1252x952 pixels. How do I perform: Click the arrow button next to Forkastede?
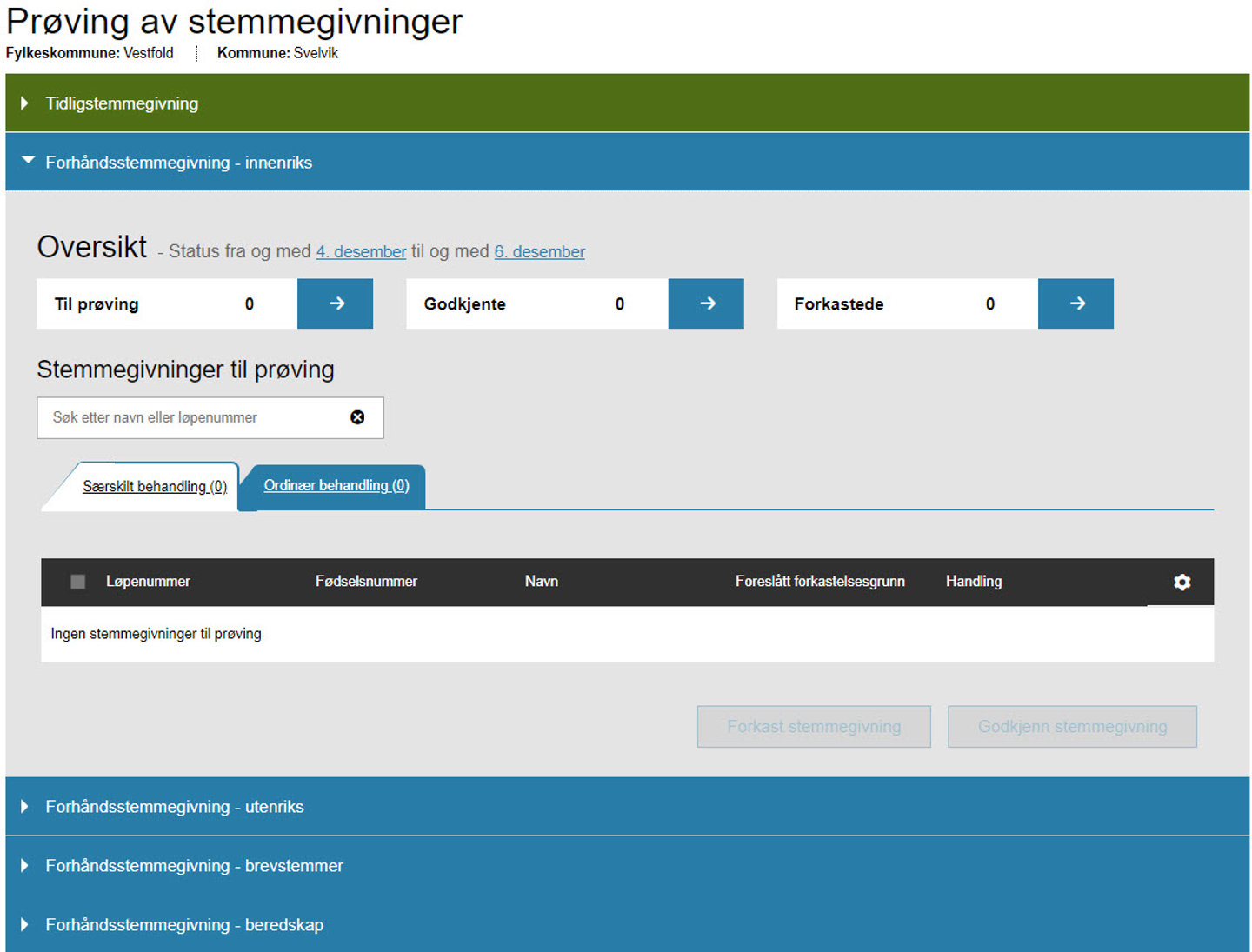[1076, 303]
